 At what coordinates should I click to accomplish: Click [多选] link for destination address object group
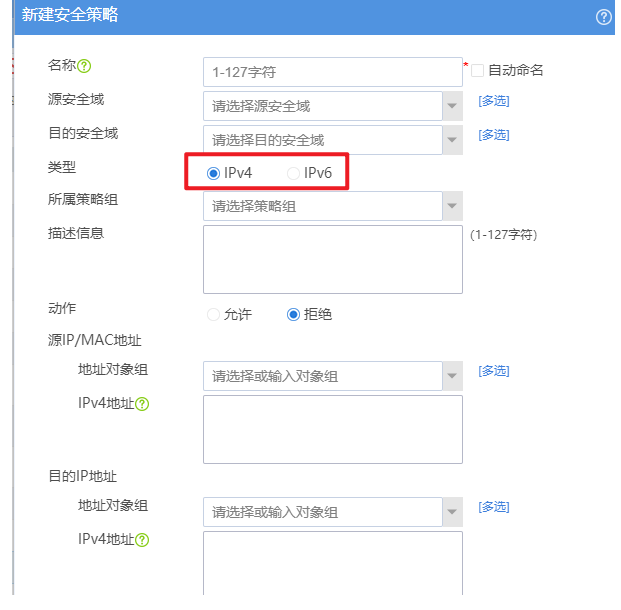click(x=493, y=507)
